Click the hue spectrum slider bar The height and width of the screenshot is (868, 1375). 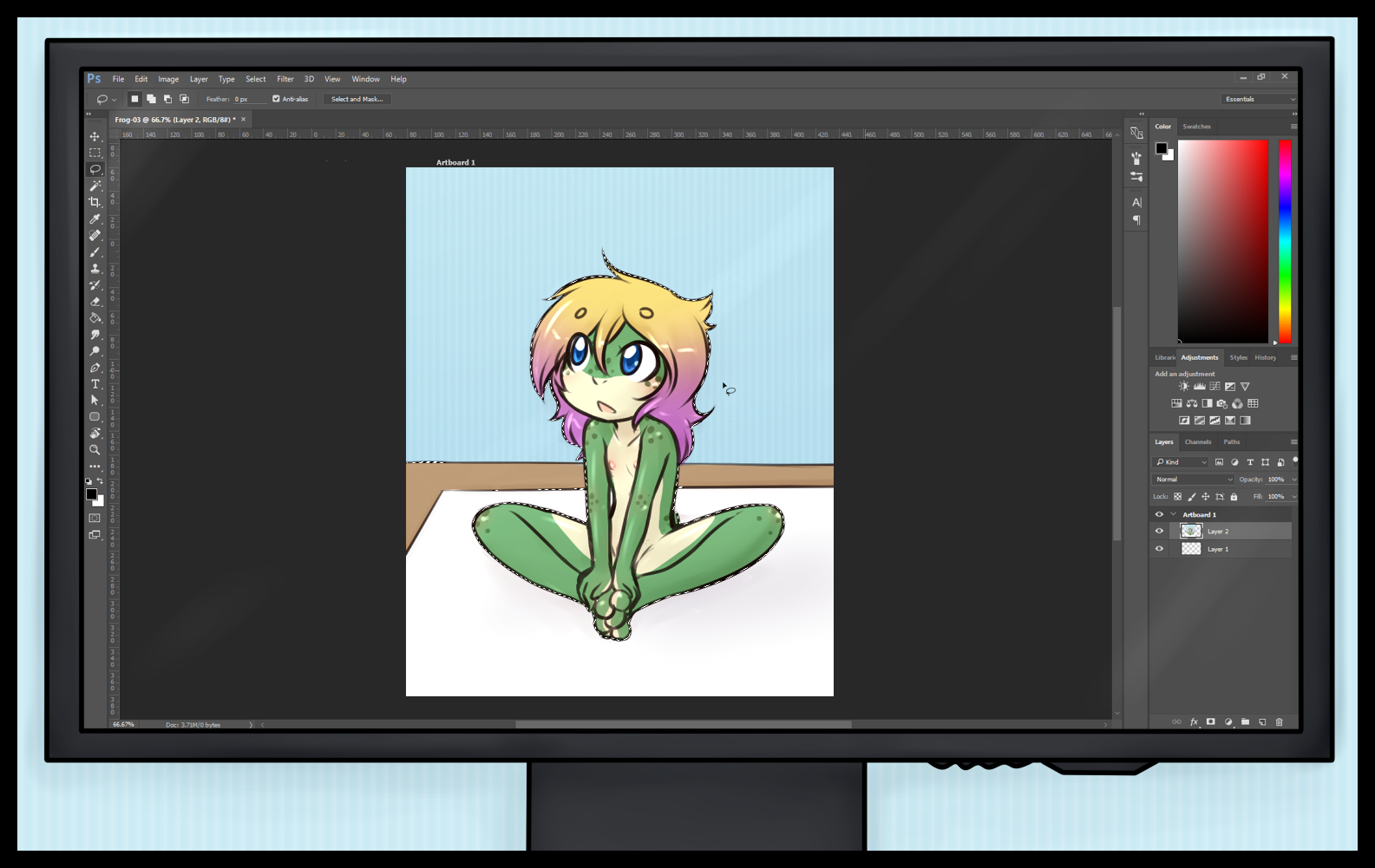[1284, 241]
